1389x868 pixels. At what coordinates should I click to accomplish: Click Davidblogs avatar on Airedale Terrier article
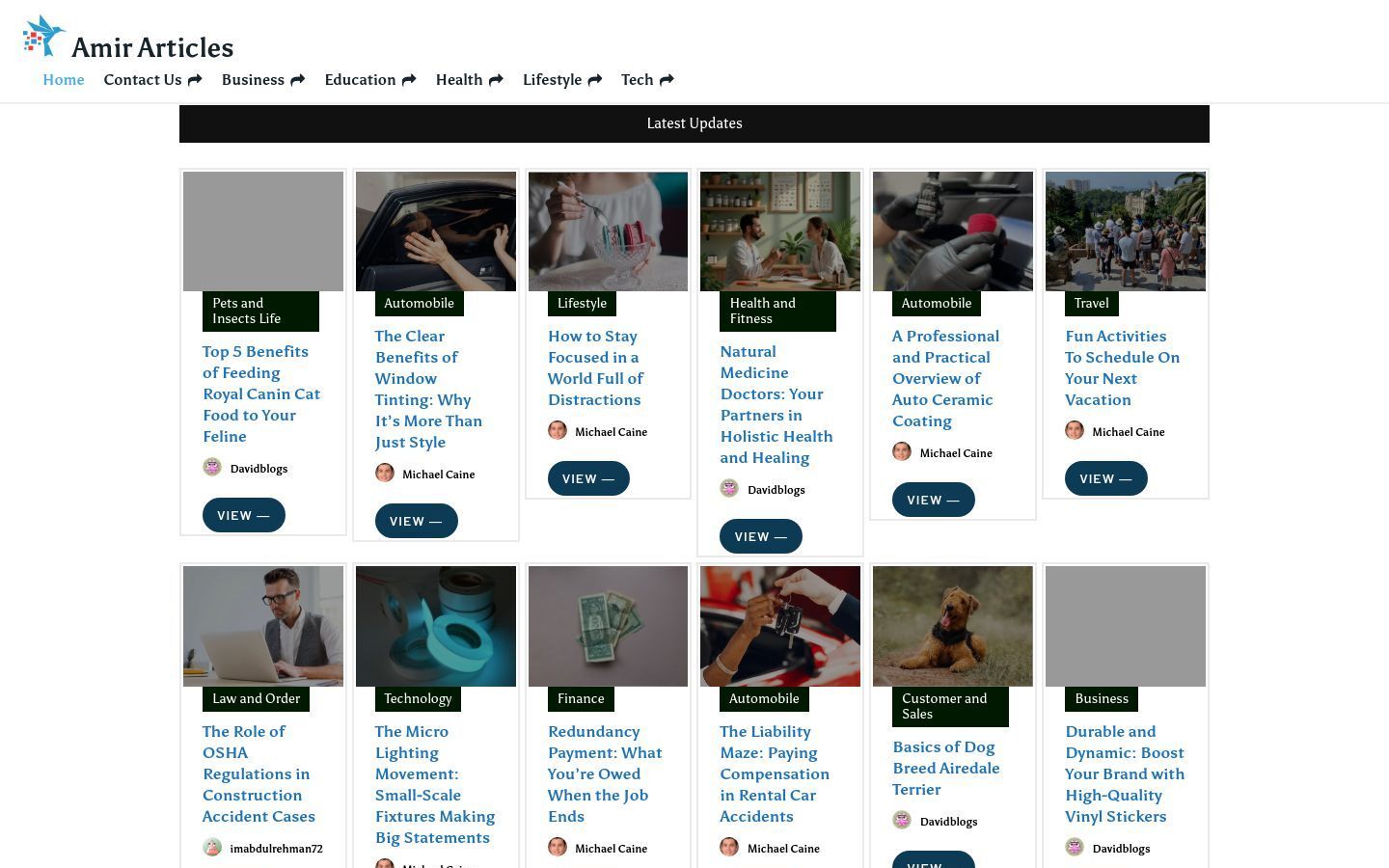(x=902, y=821)
